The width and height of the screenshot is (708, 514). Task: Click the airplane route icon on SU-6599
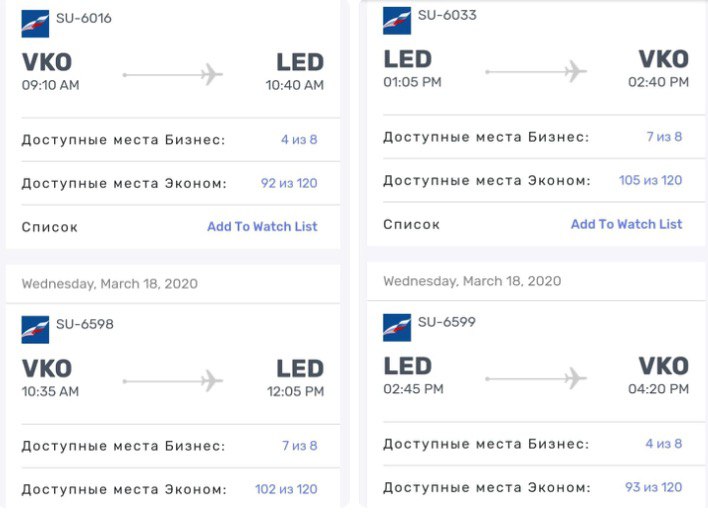click(x=536, y=378)
